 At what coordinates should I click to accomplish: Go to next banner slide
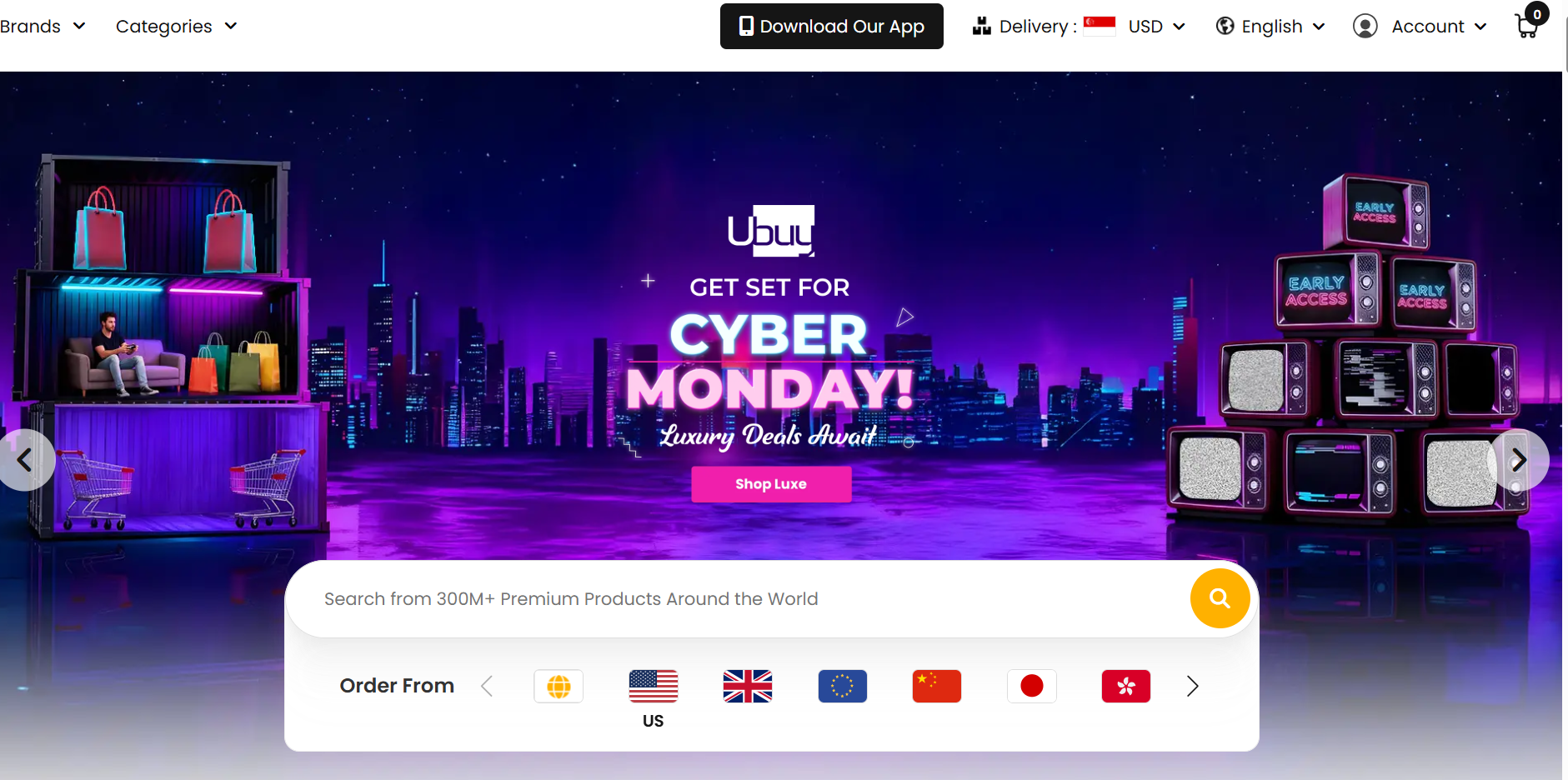coord(1519,460)
